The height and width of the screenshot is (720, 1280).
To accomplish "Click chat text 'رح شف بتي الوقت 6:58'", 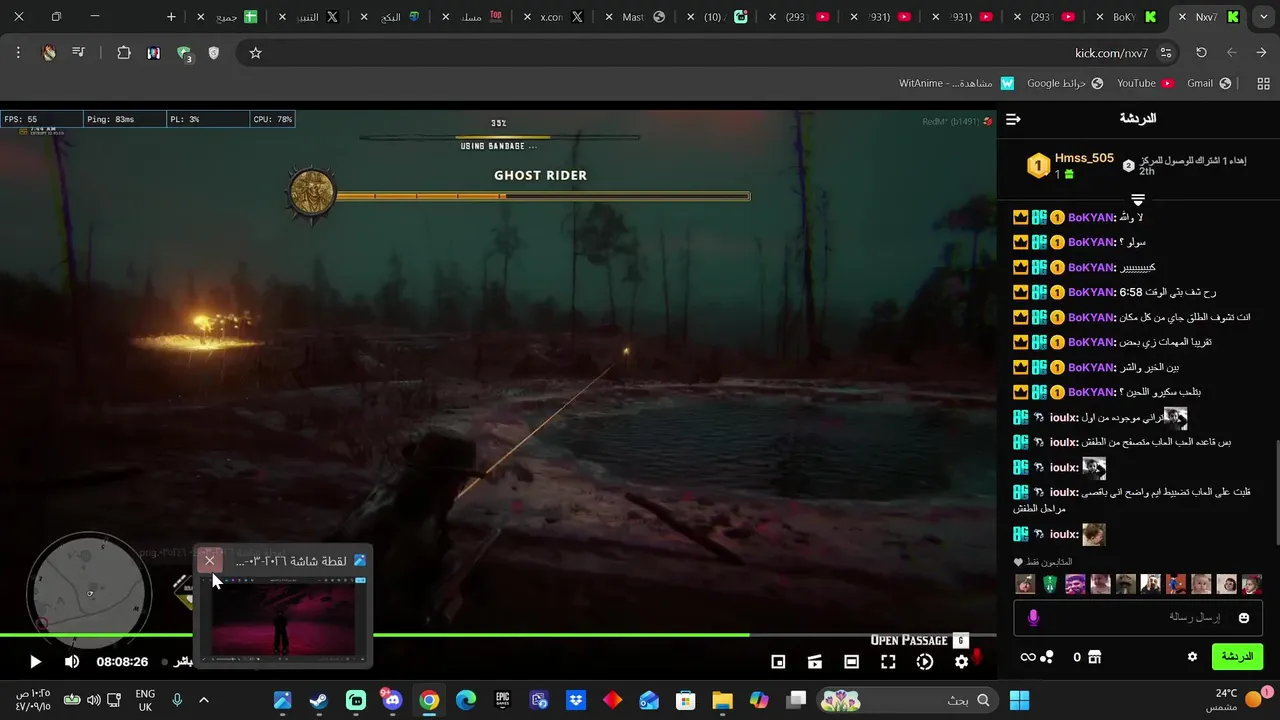I will (1167, 292).
